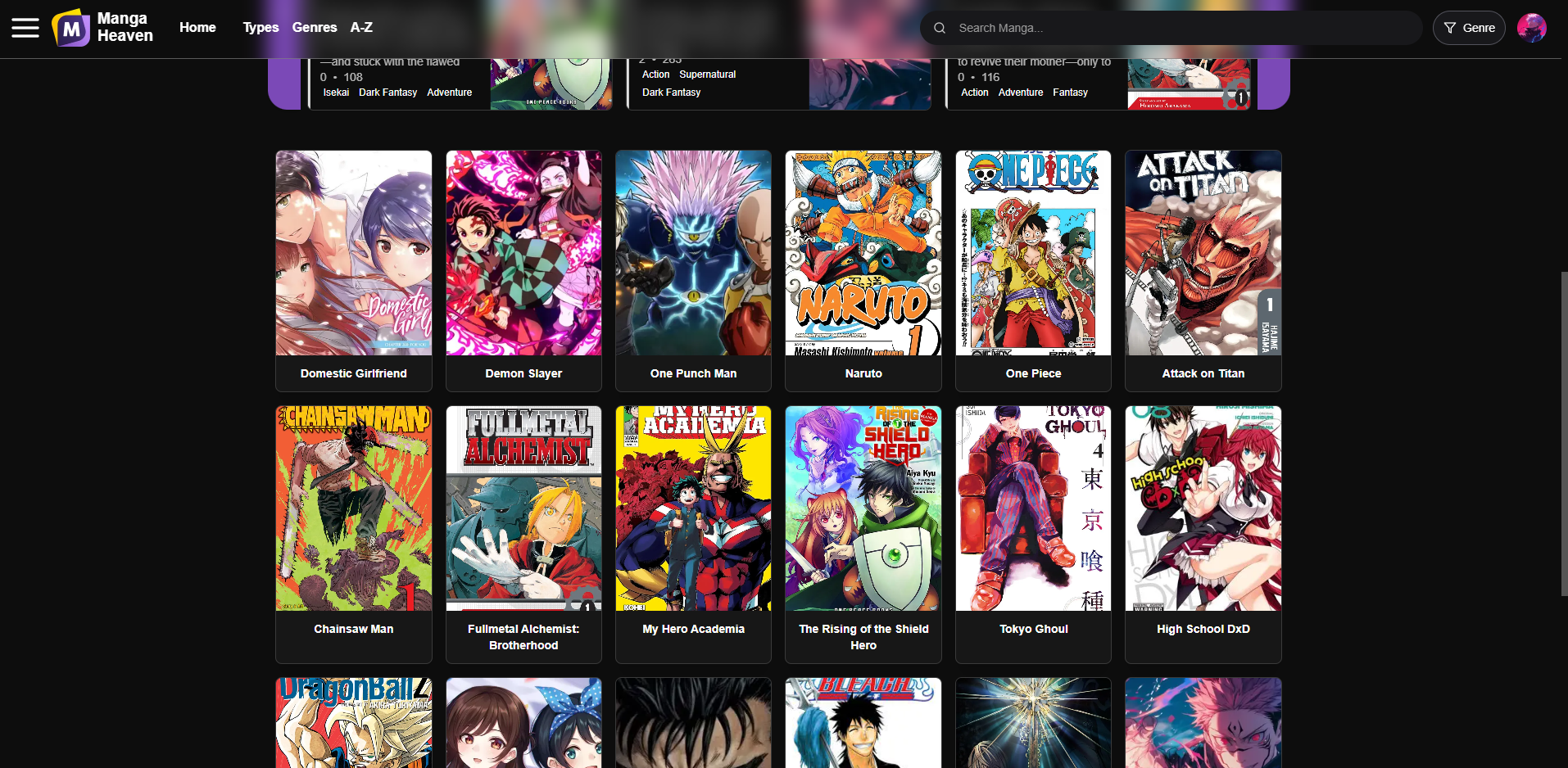Click the Chainsaw Man title link
Image resolution: width=1568 pixels, height=768 pixels.
pyautogui.click(x=354, y=629)
